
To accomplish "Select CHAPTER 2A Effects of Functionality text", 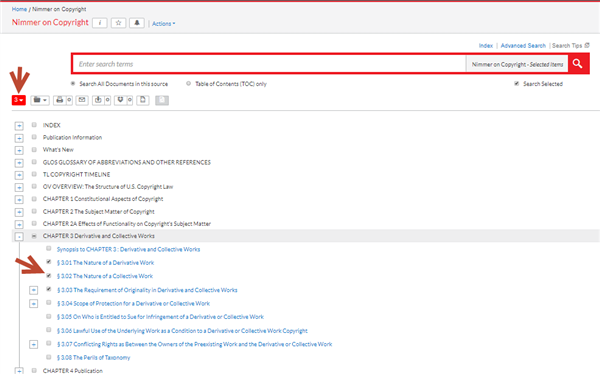I will [x=127, y=224].
